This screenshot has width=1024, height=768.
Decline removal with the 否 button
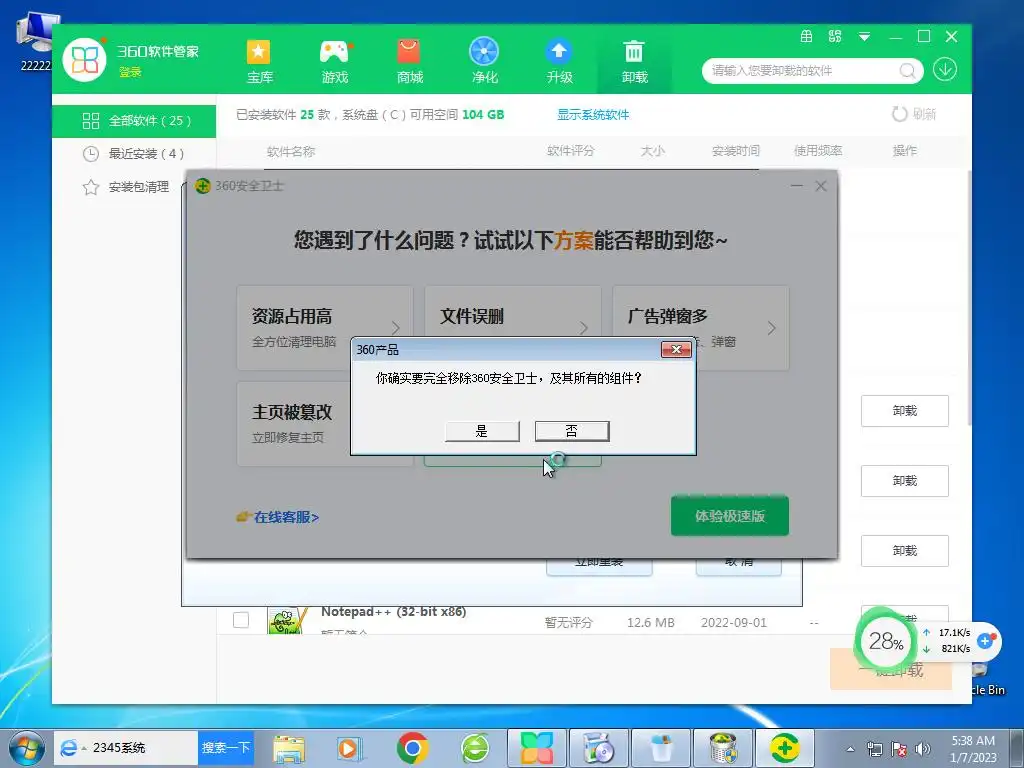(572, 431)
